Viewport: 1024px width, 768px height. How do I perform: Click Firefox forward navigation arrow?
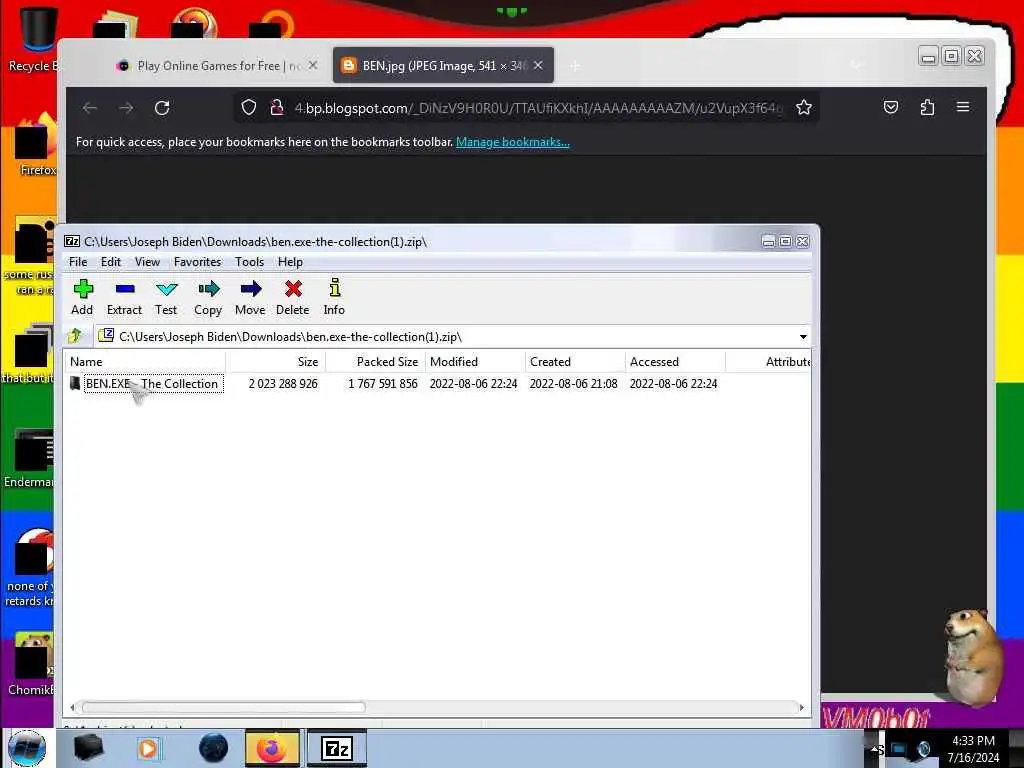tap(126, 108)
